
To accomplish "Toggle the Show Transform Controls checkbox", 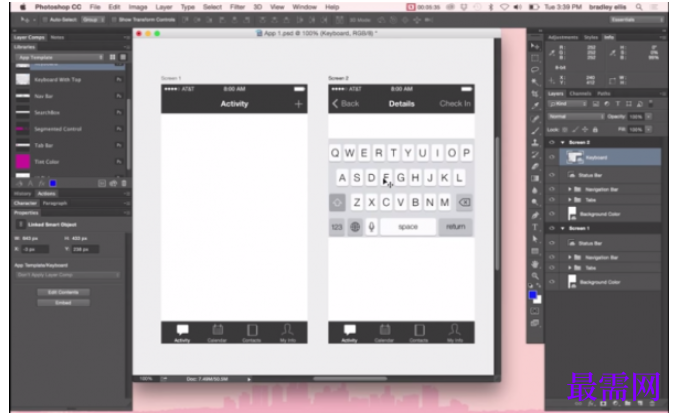I will [x=114, y=19].
